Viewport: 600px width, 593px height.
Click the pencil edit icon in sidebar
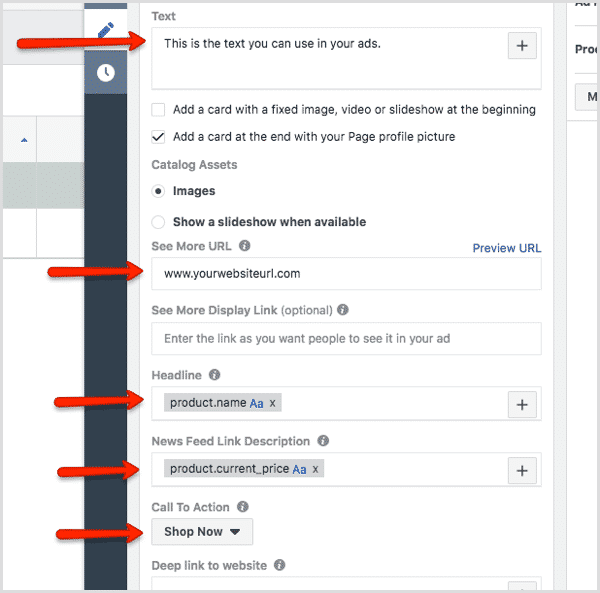pos(106,29)
